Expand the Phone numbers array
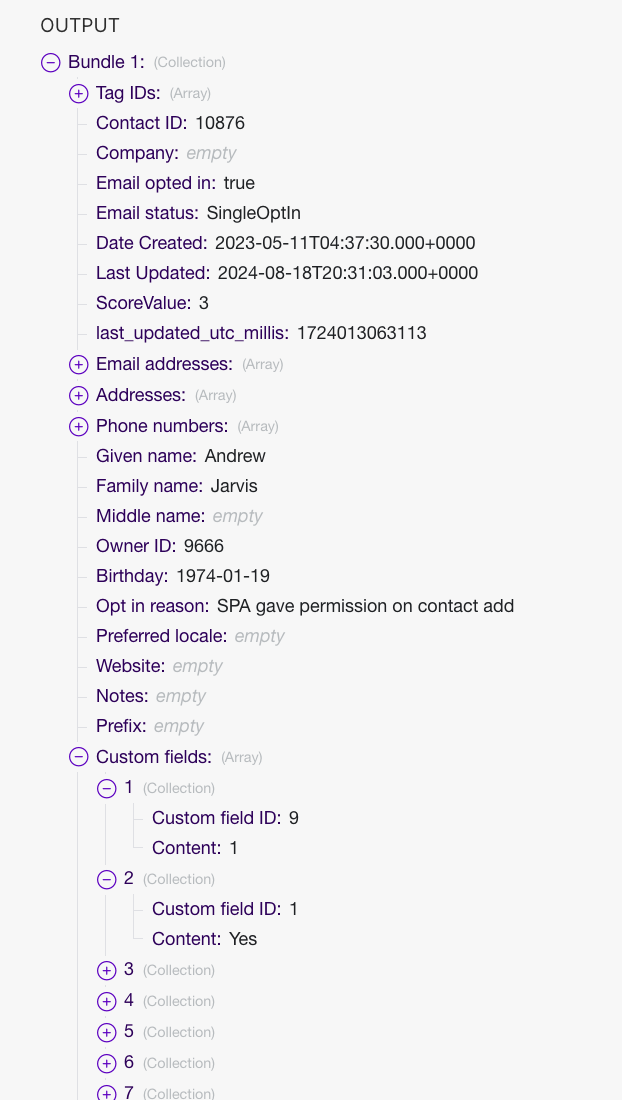Image resolution: width=622 pixels, height=1100 pixels. click(x=78, y=426)
